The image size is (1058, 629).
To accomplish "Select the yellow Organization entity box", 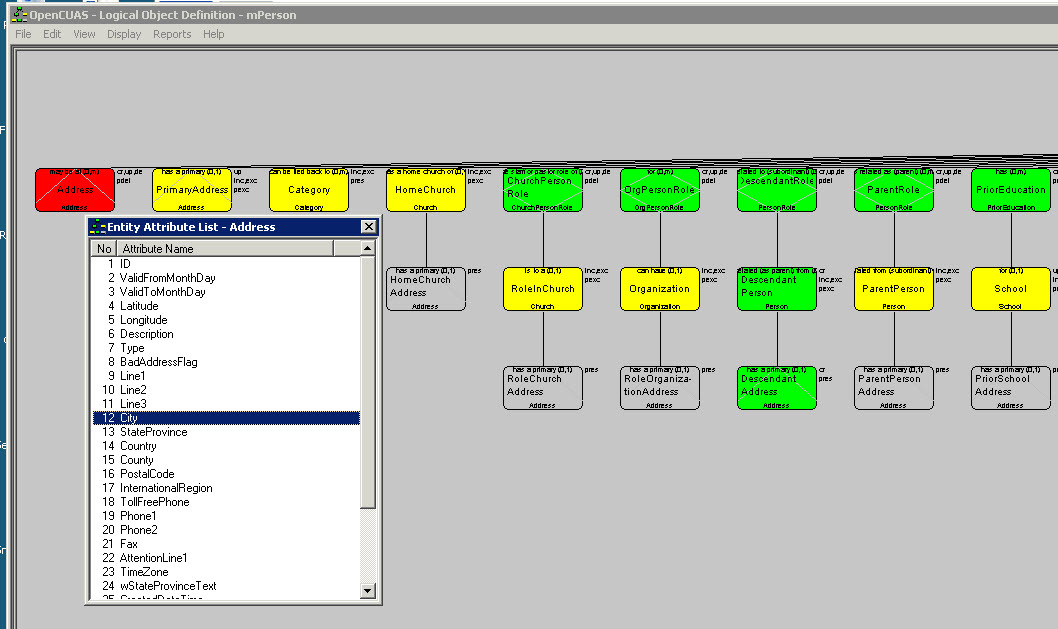I will pos(659,289).
